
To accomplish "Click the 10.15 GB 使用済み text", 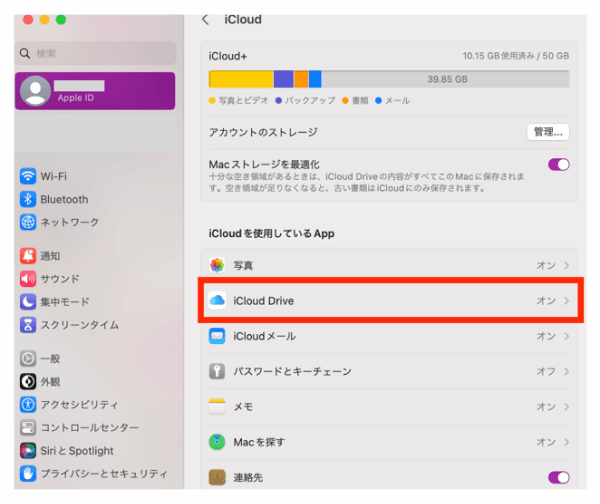I will 499,56.
